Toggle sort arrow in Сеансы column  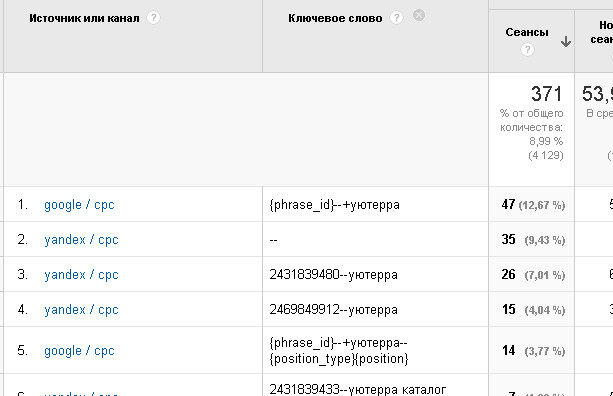[566, 41]
